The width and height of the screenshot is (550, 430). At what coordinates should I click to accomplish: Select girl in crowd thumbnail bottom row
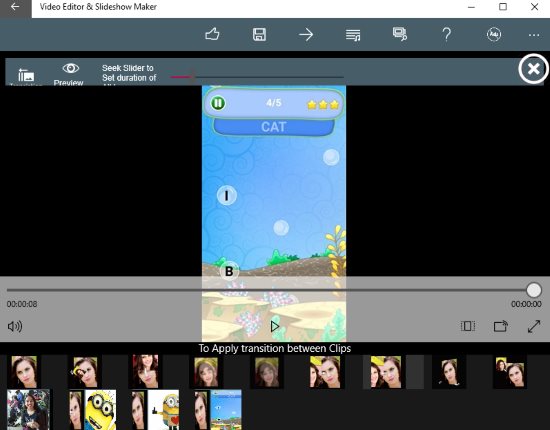pyautogui.click(x=28, y=410)
